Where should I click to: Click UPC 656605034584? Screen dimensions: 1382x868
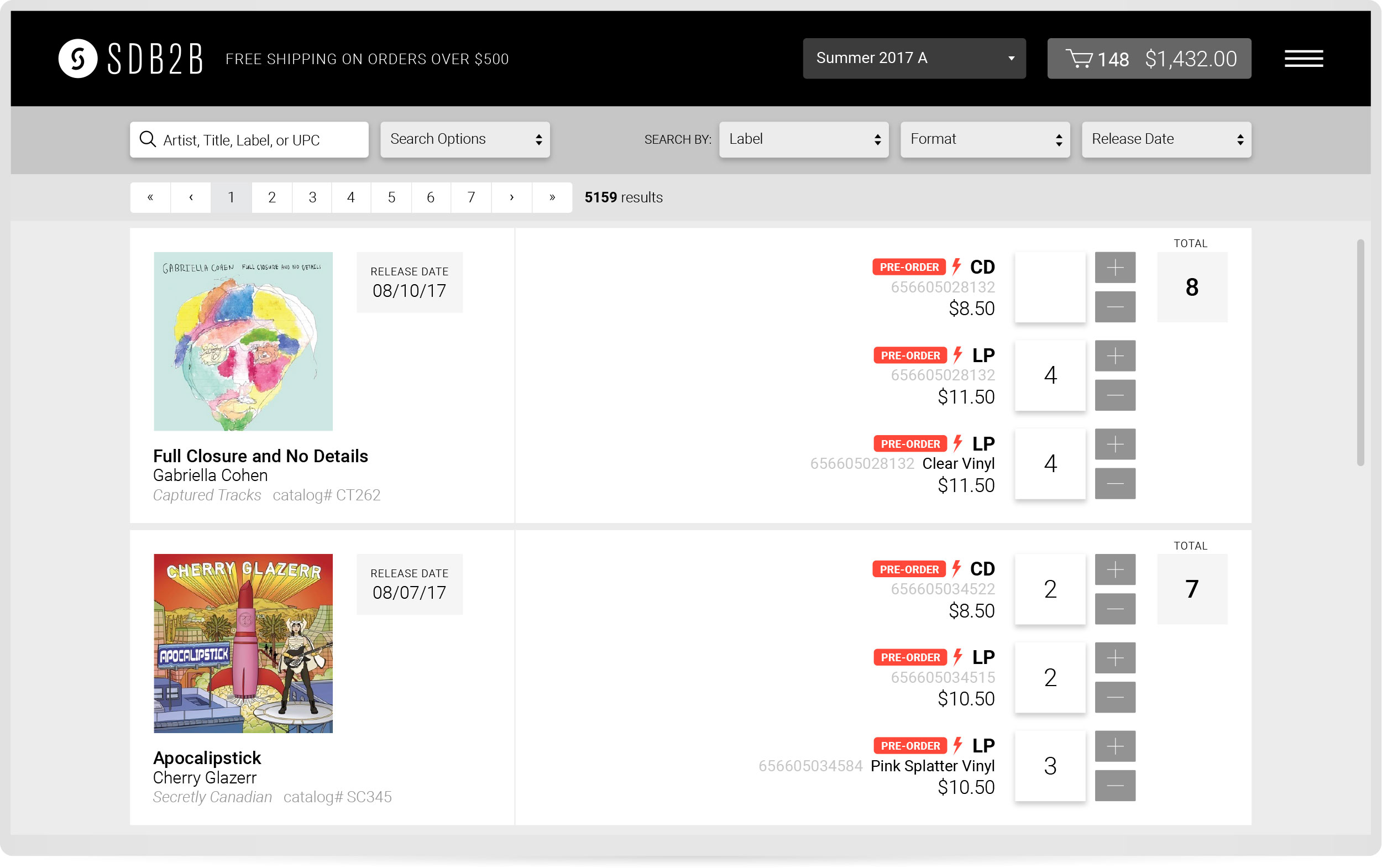click(x=810, y=766)
